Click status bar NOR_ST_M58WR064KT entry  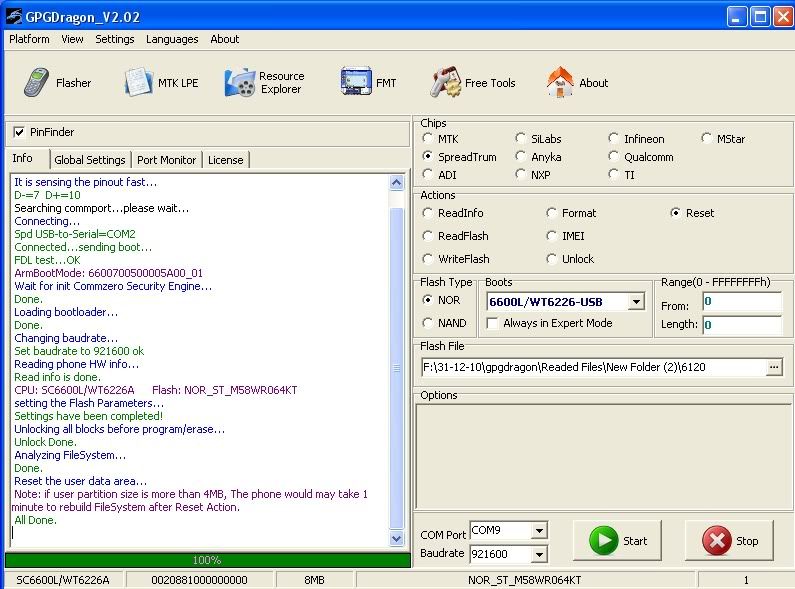tap(524, 580)
